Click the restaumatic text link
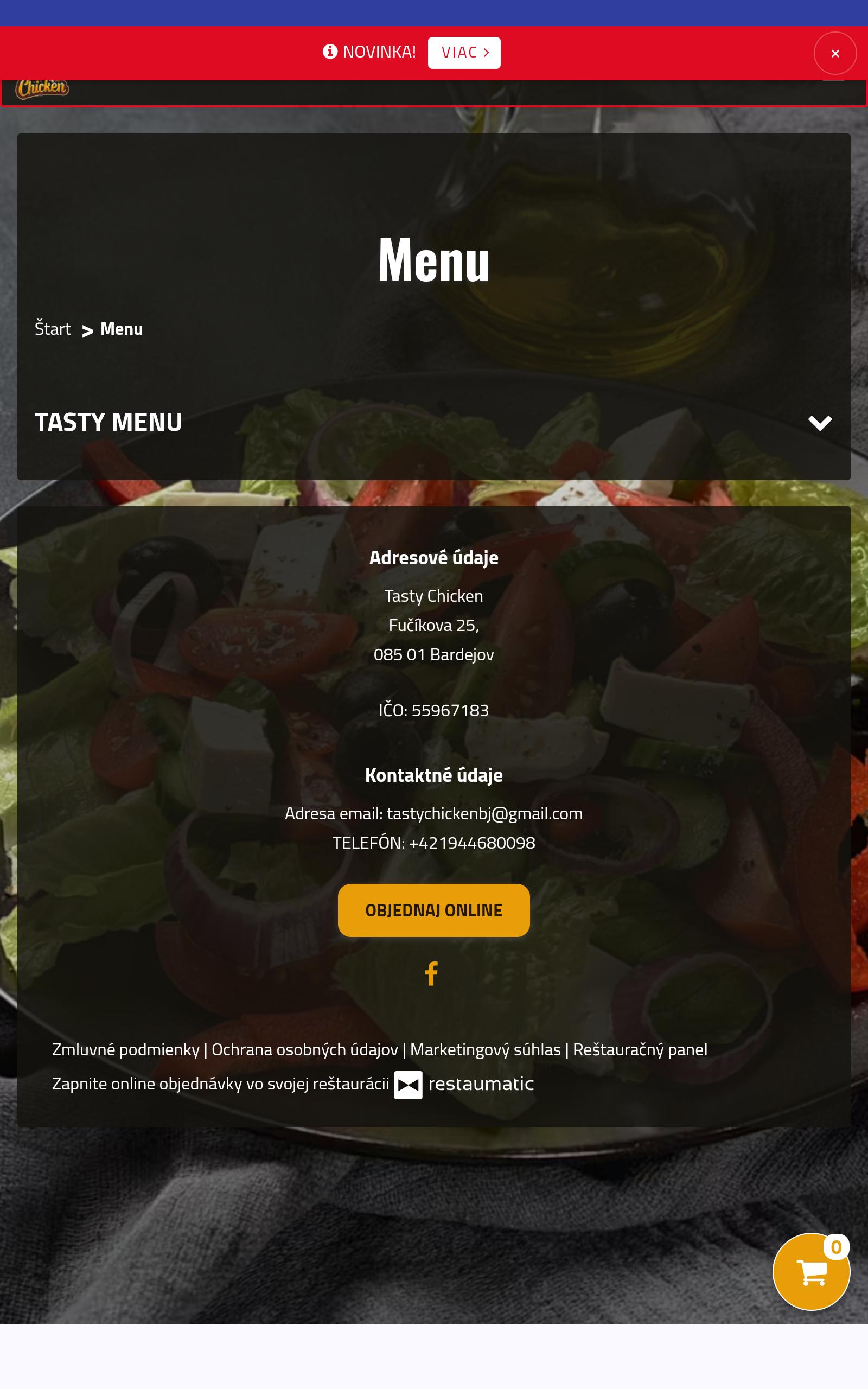The height and width of the screenshot is (1389, 868). coord(481,1084)
